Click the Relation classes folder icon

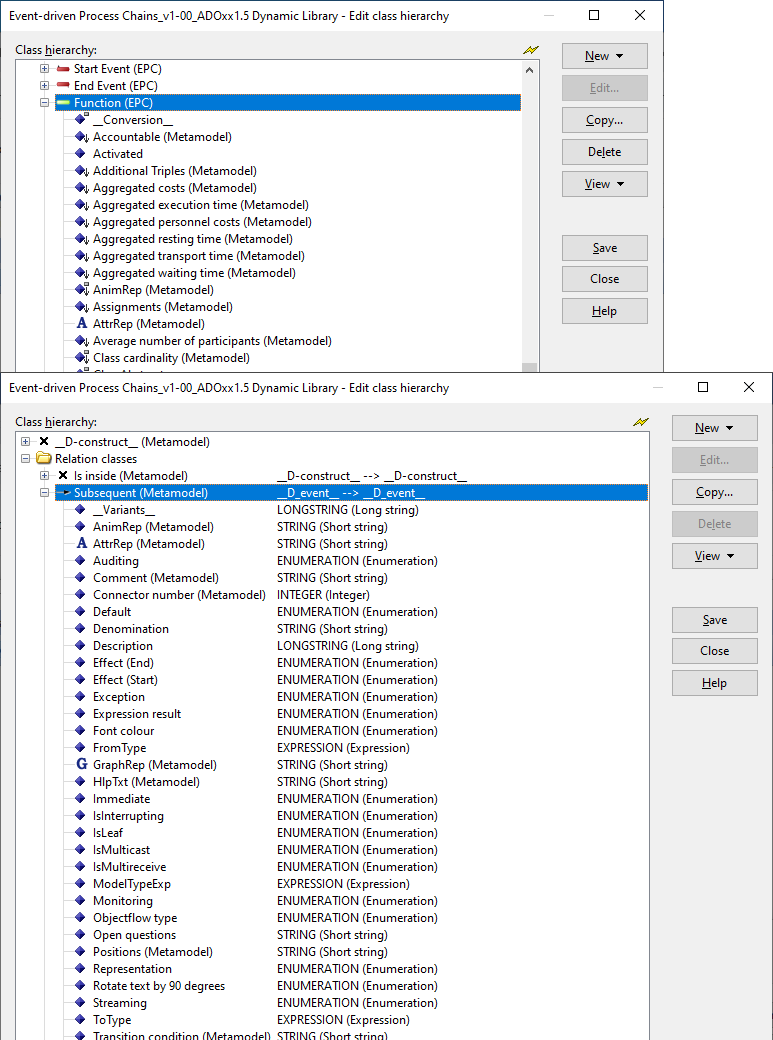[x=44, y=459]
